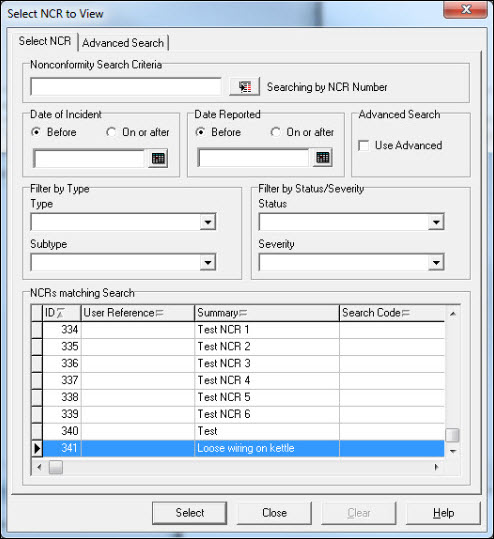Click the search mode icon beside criteria field

[x=245, y=87]
